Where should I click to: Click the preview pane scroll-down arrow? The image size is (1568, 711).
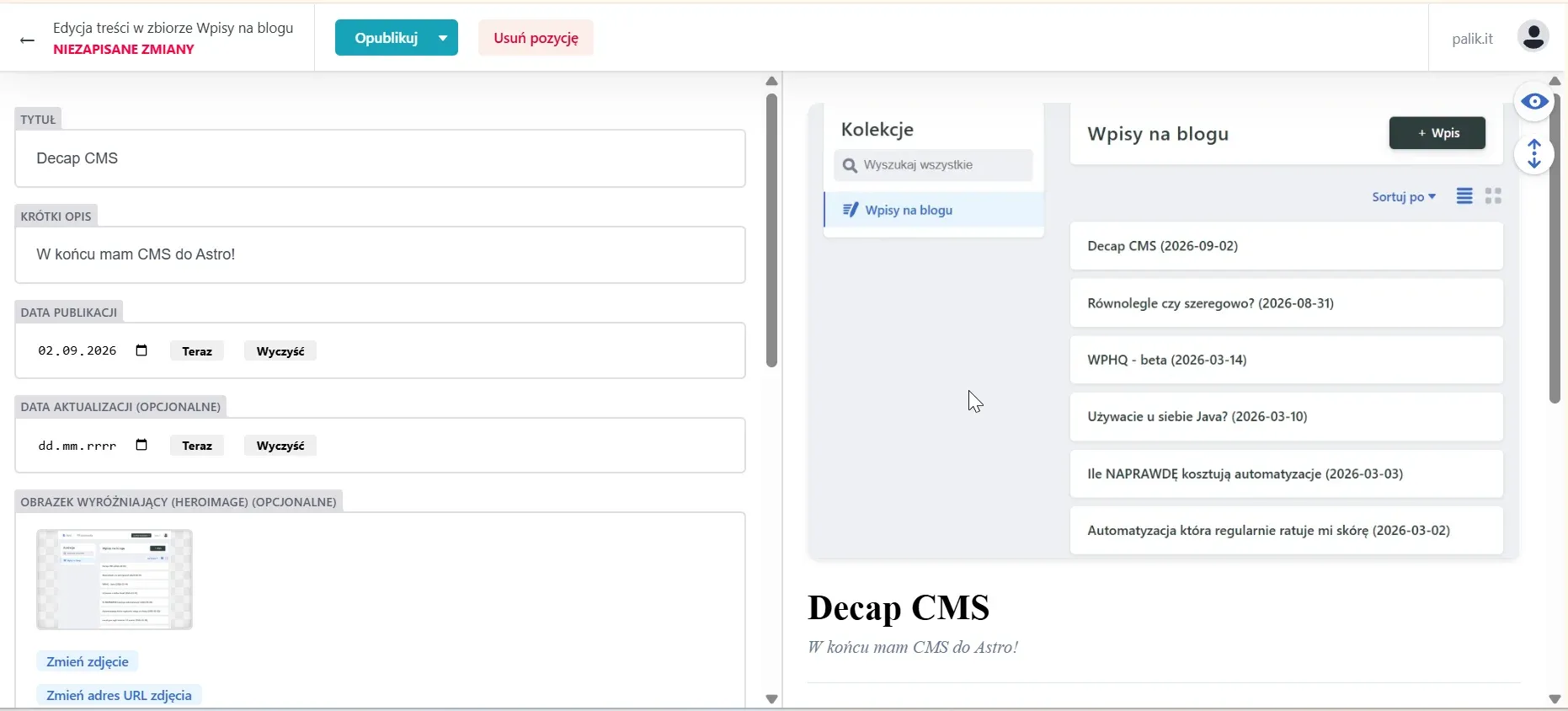(x=1555, y=699)
